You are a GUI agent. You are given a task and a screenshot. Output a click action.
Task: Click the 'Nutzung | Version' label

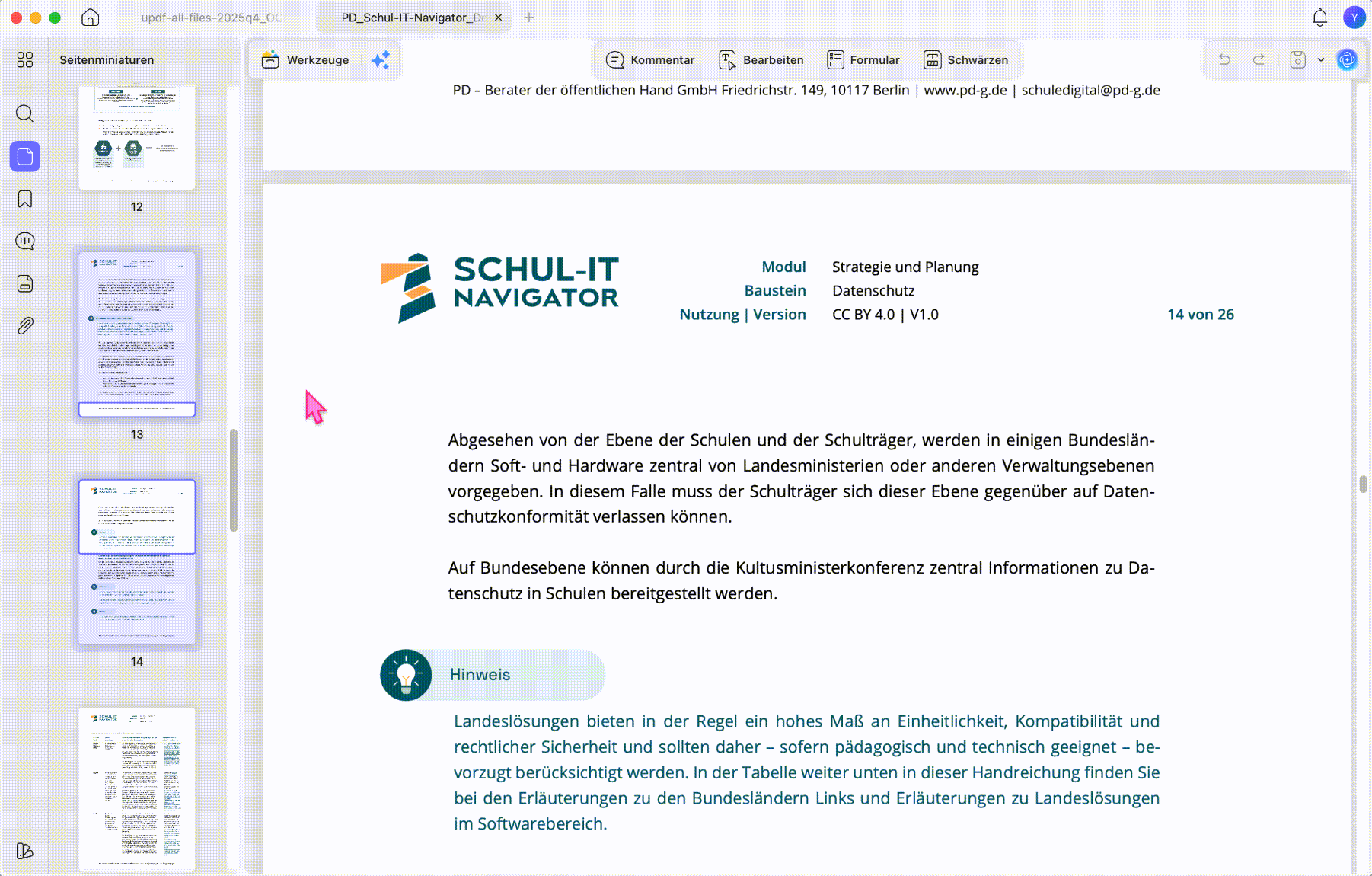pos(742,315)
